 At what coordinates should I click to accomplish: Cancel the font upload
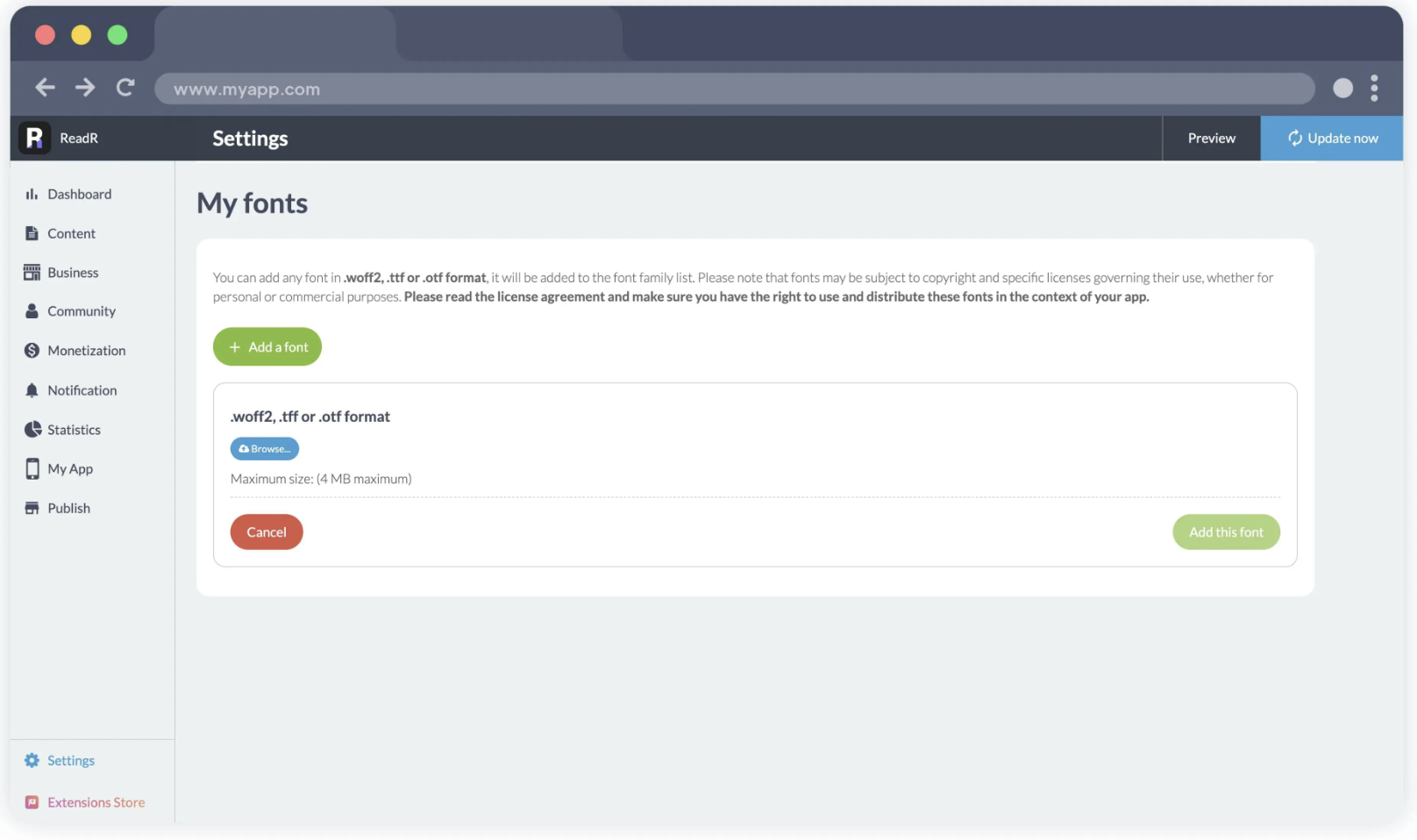(267, 532)
